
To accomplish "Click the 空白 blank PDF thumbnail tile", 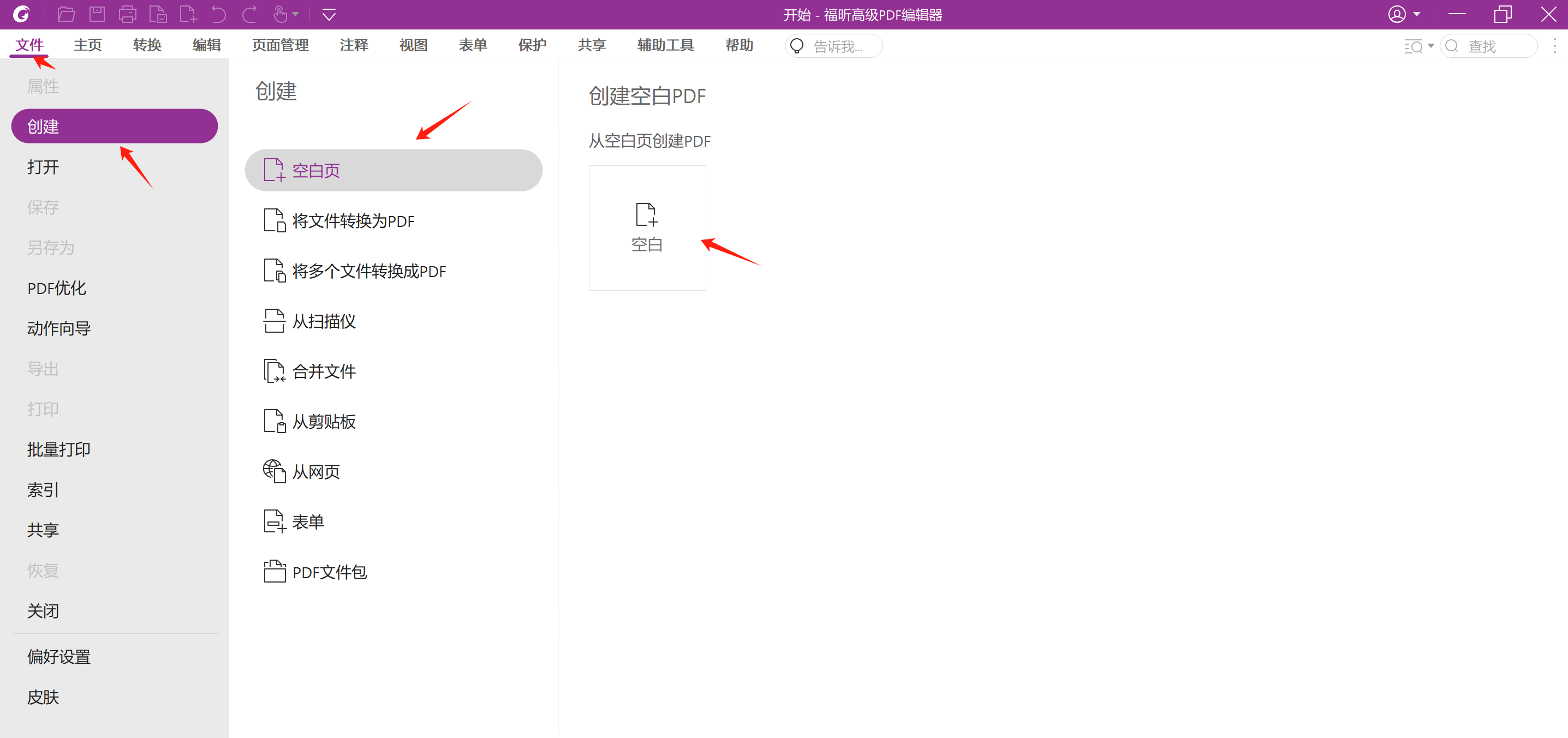I will click(646, 227).
